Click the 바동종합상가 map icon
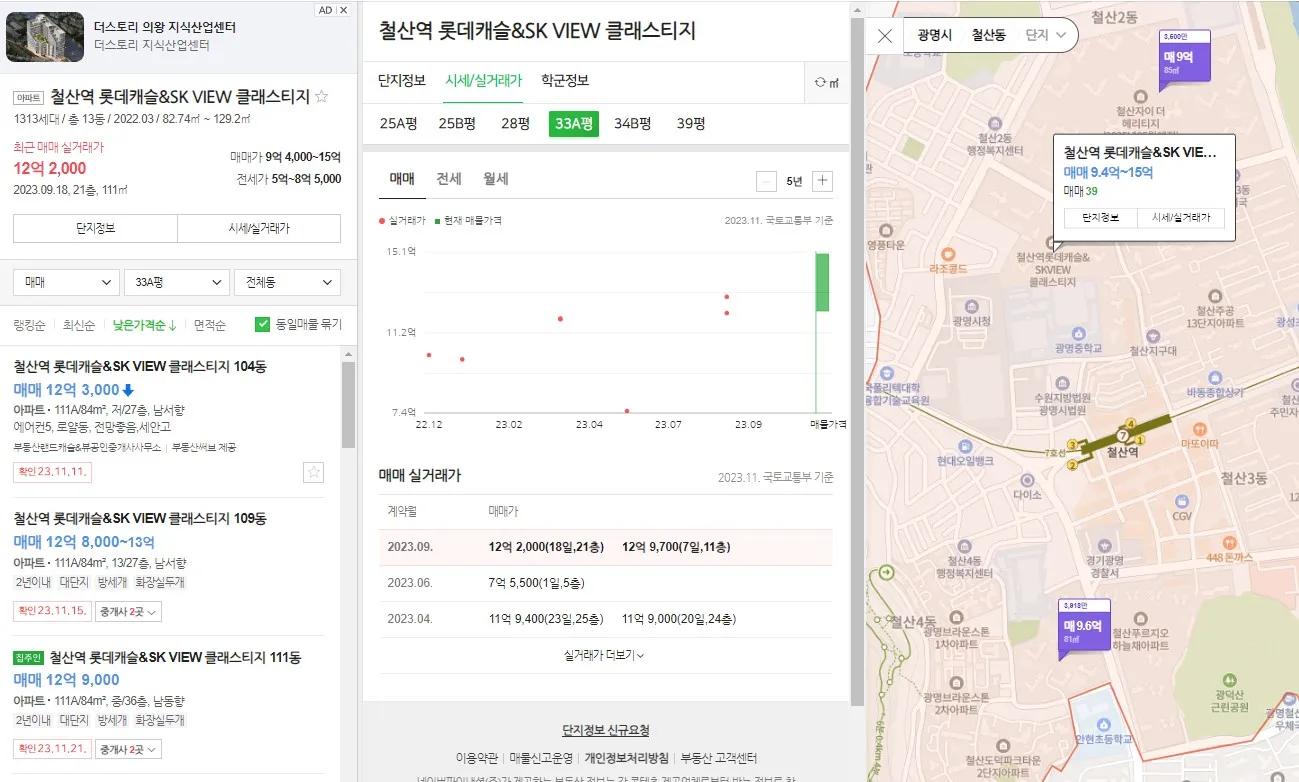1299x782 pixels. click(1214, 378)
